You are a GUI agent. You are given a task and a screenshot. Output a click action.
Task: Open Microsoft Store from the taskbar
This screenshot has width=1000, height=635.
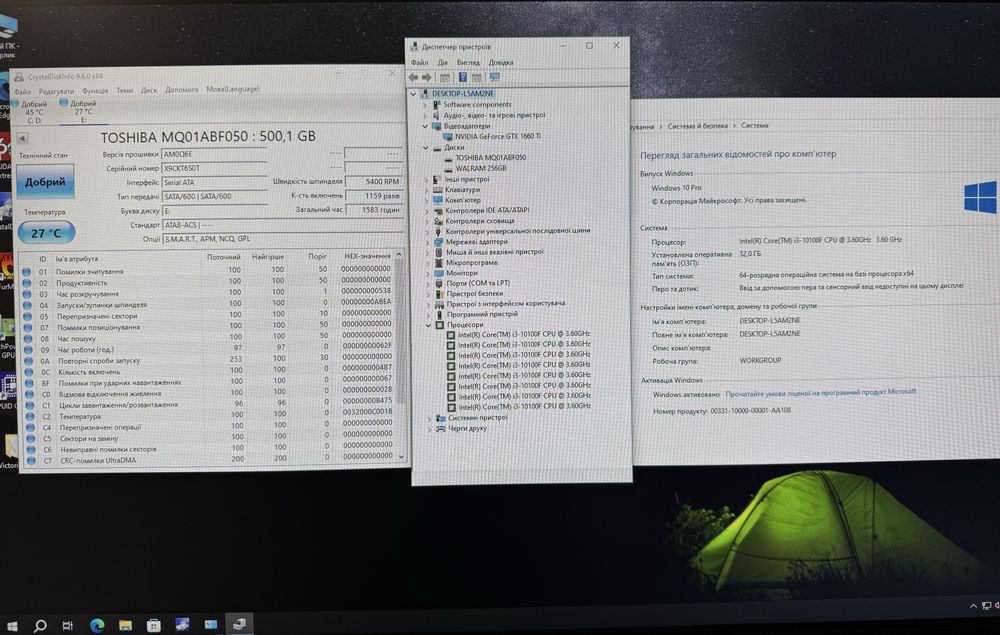coord(154,625)
